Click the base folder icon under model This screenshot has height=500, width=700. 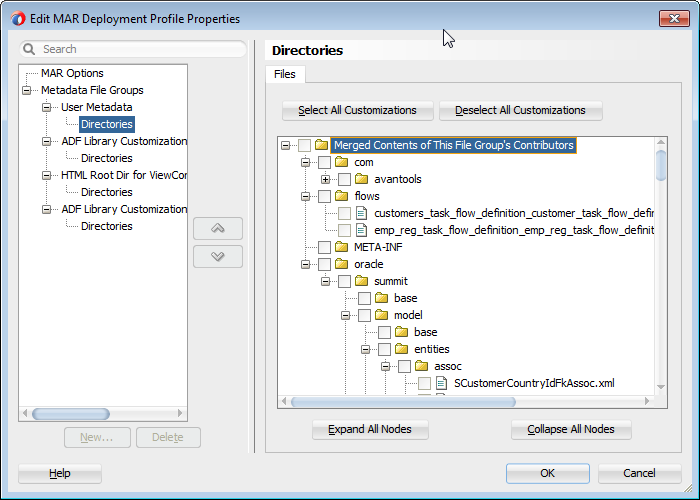click(402, 331)
